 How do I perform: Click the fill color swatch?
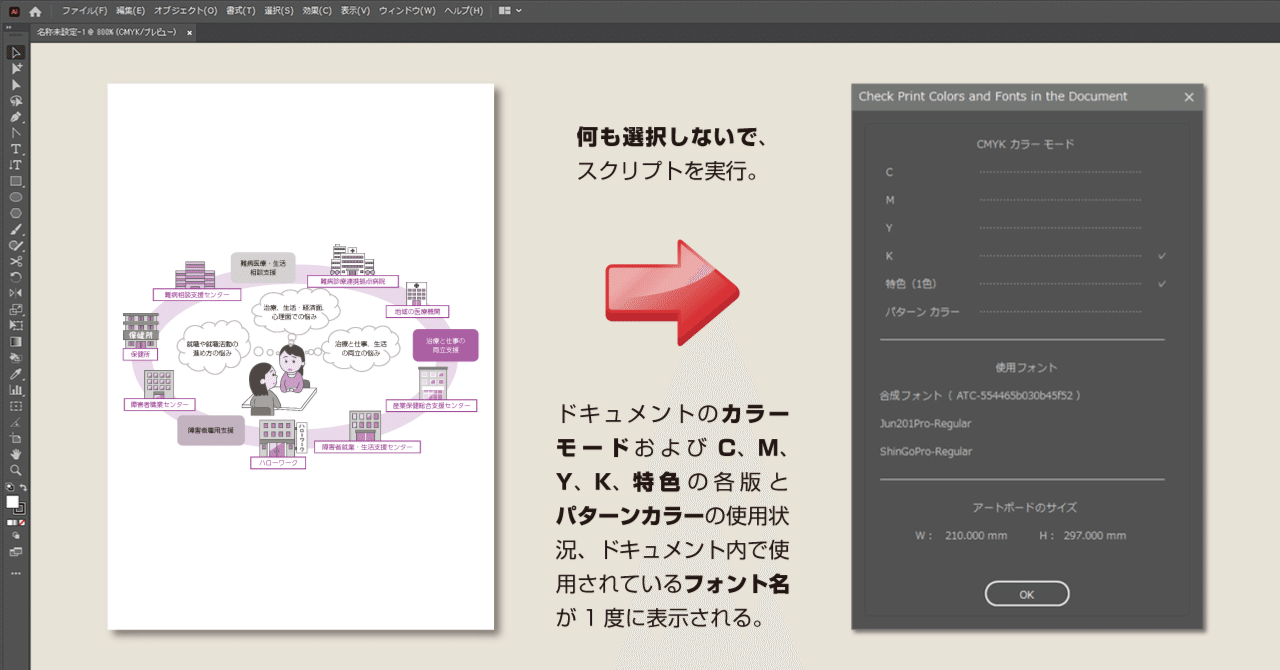pos(12,500)
